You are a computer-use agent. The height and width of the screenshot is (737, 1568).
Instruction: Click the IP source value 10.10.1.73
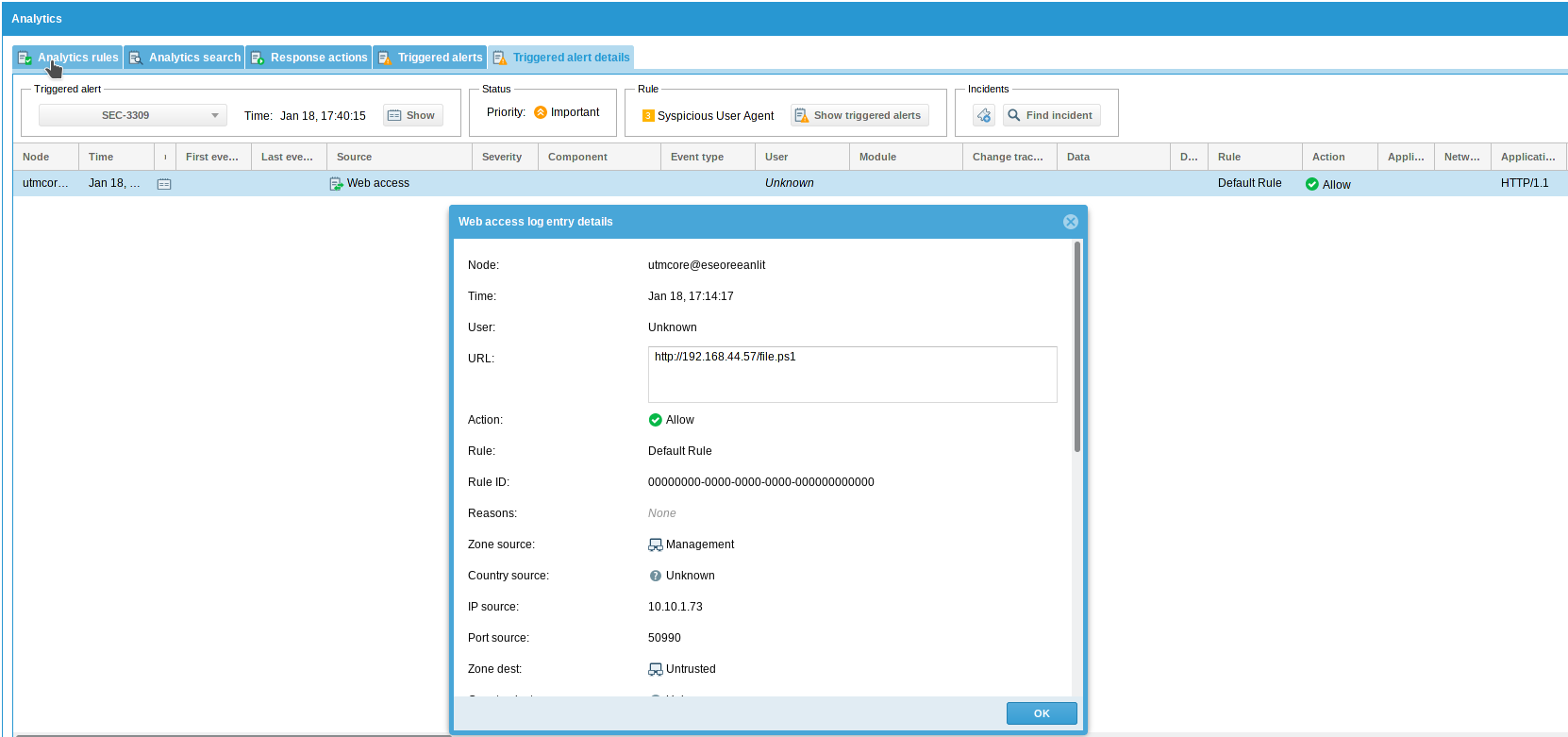(675, 607)
